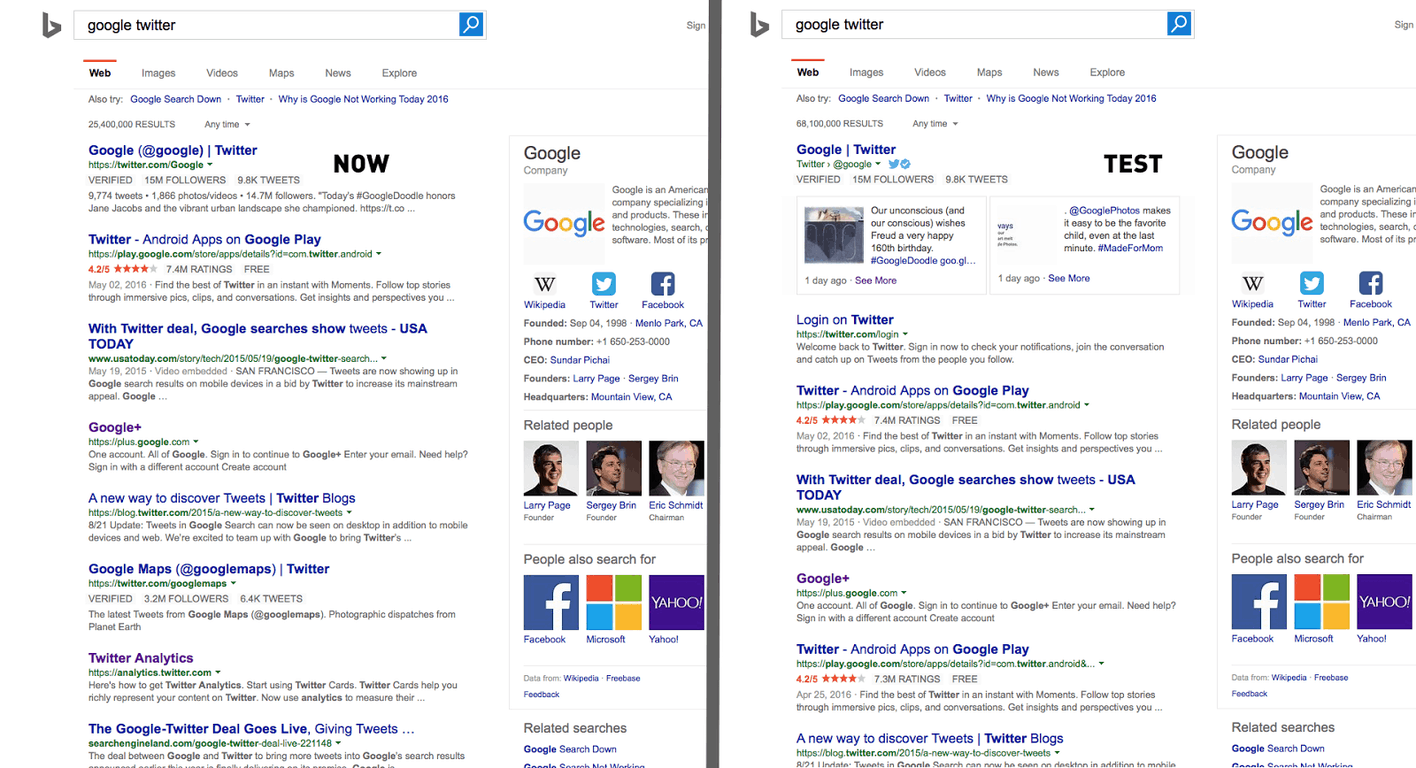Open Twitter icon in right Google card
Viewport: 1416px width, 768px height.
coord(1312,283)
